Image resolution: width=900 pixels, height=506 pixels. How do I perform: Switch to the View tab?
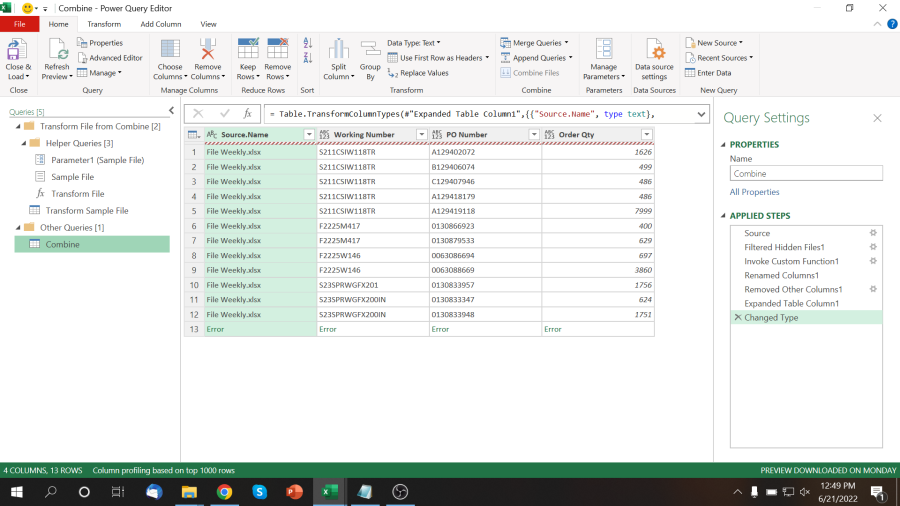208,24
